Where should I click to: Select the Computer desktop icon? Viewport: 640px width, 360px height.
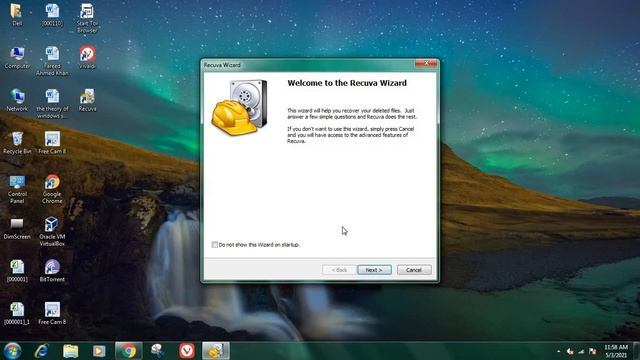pyautogui.click(x=17, y=58)
